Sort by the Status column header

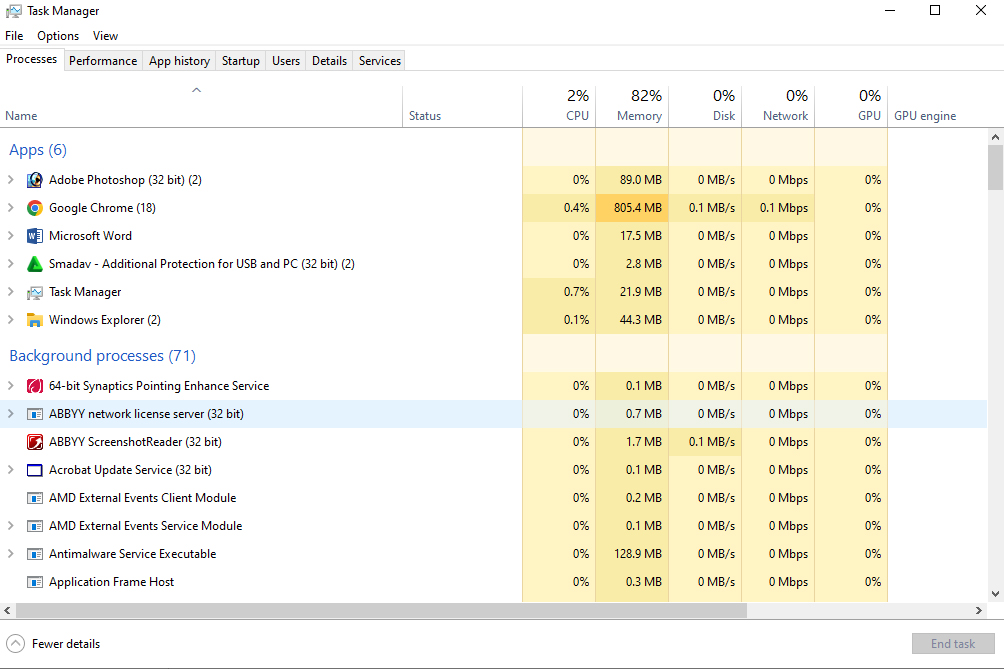tap(462, 106)
